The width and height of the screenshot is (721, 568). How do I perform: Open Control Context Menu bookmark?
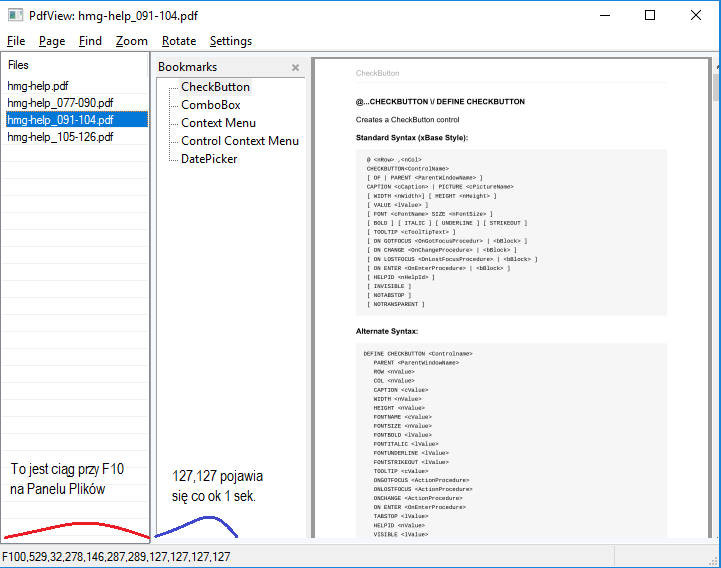(x=239, y=141)
